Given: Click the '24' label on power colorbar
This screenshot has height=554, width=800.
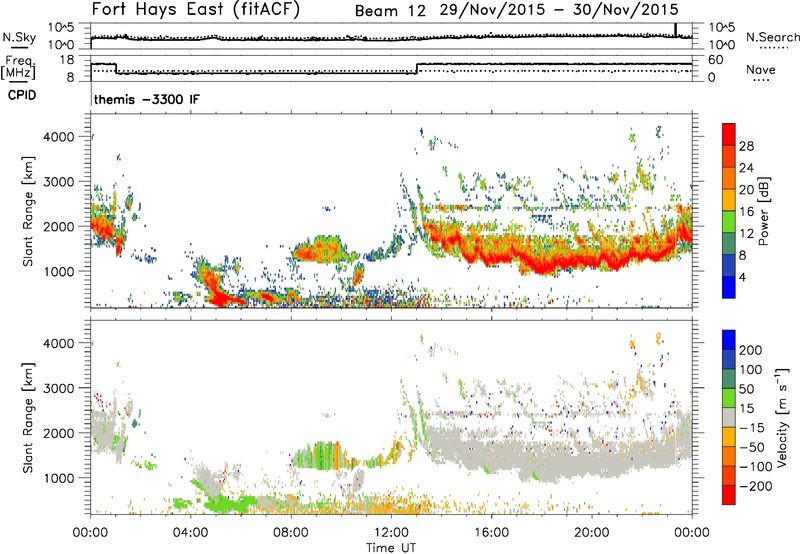Looking at the screenshot, I should point(746,168).
